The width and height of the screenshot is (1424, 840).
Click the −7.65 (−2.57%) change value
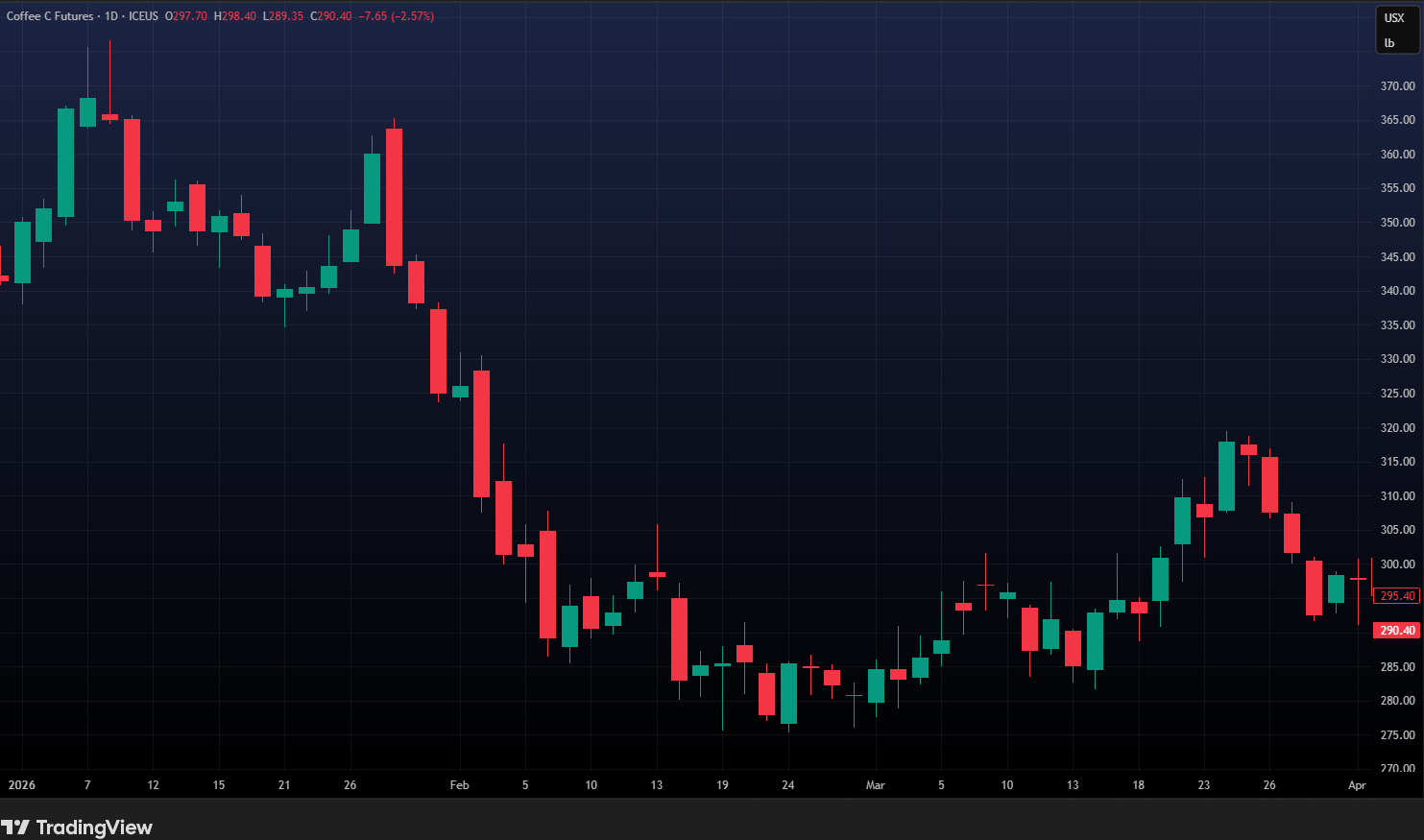[397, 16]
